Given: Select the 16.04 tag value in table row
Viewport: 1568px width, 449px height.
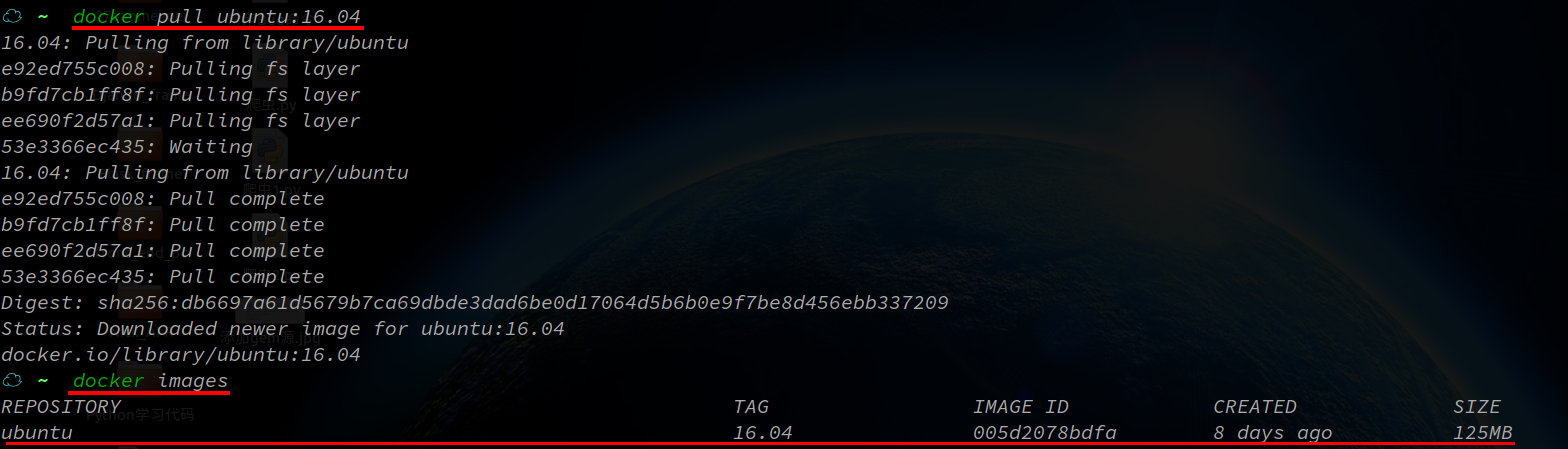Looking at the screenshot, I should tap(763, 433).
